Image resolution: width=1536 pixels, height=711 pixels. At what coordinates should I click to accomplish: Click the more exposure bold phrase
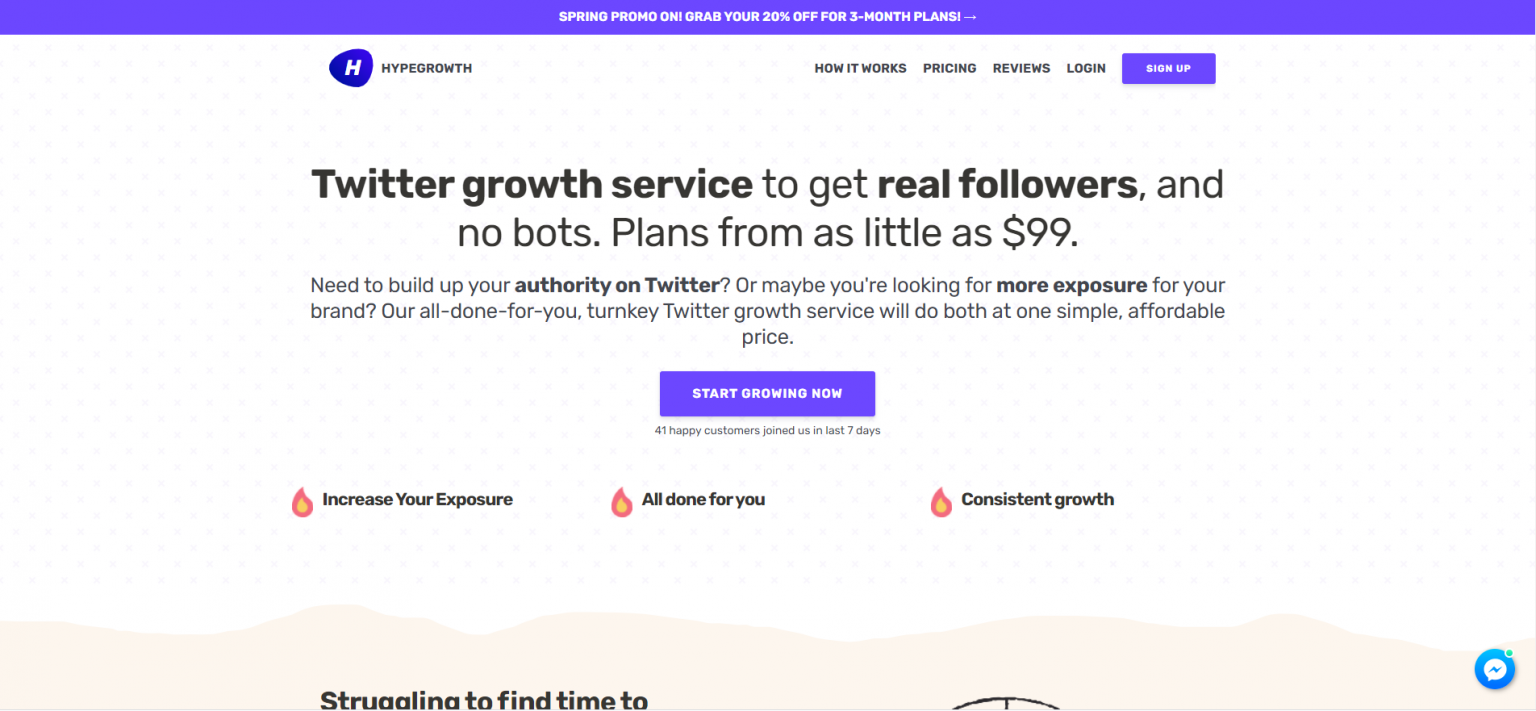pos(1072,285)
